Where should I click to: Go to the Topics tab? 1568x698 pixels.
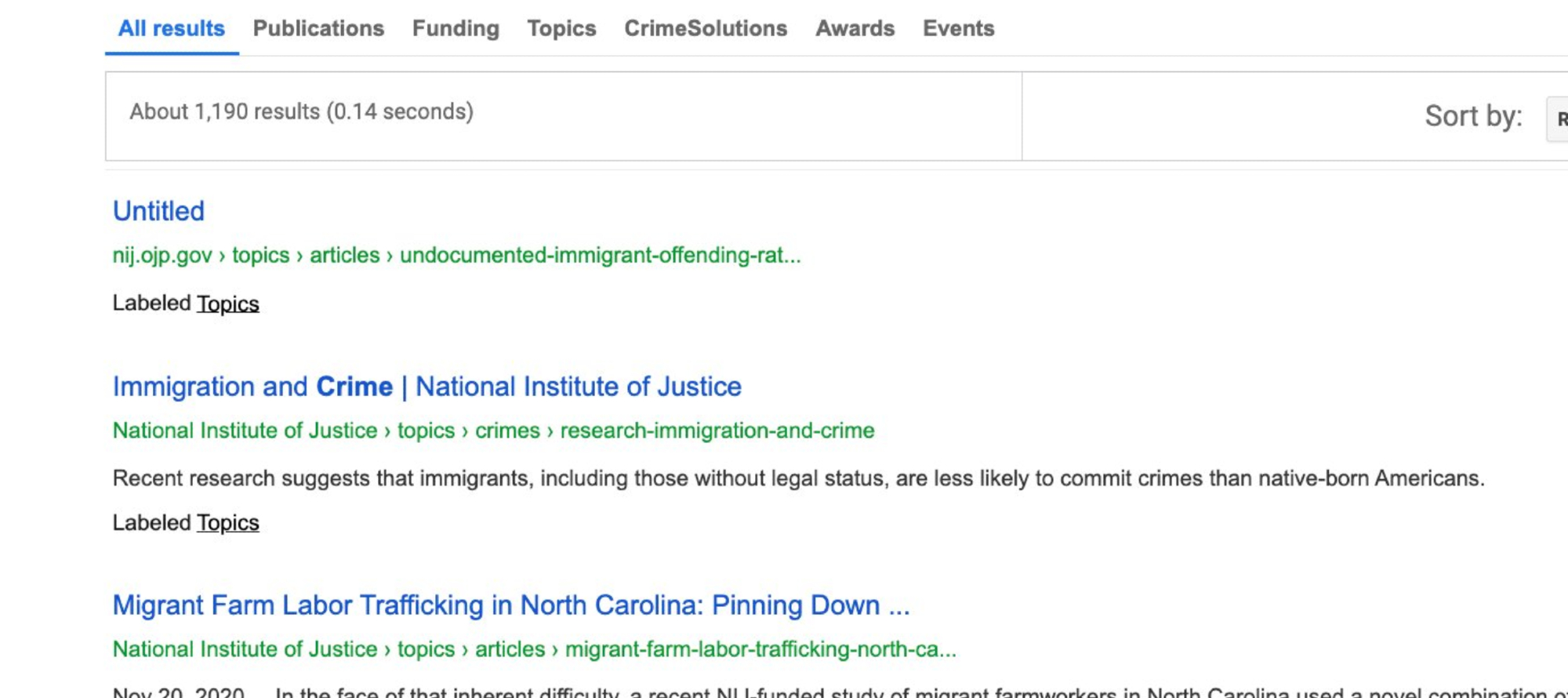561,28
